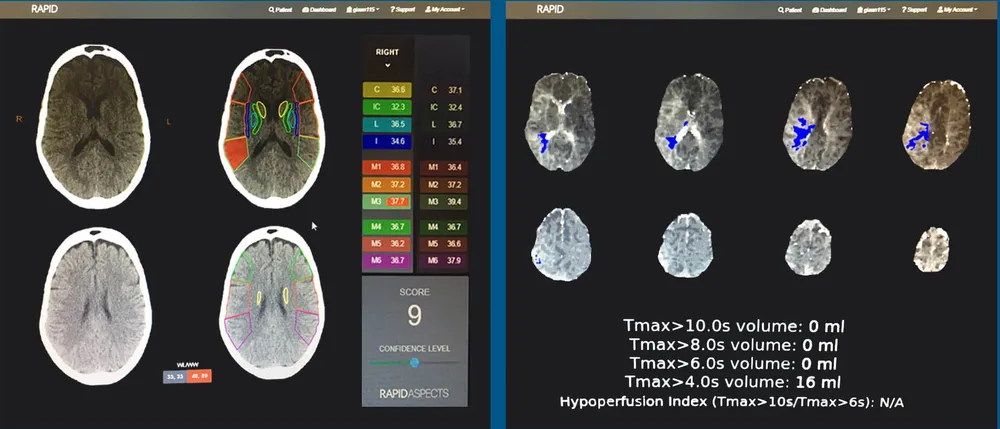The image size is (1000, 429).
Task: Toggle right-side M3 region highlight
Action: pyautogui.click(x=386, y=200)
